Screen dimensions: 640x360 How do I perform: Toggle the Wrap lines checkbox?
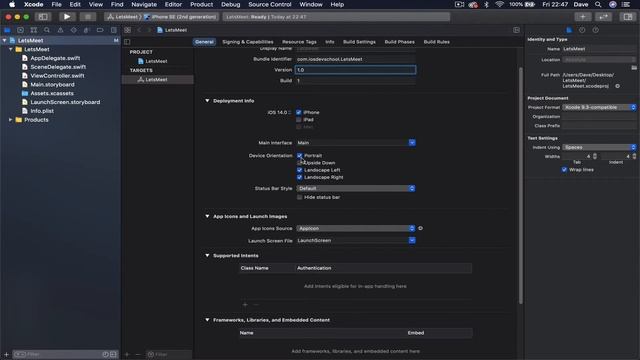pyautogui.click(x=564, y=169)
